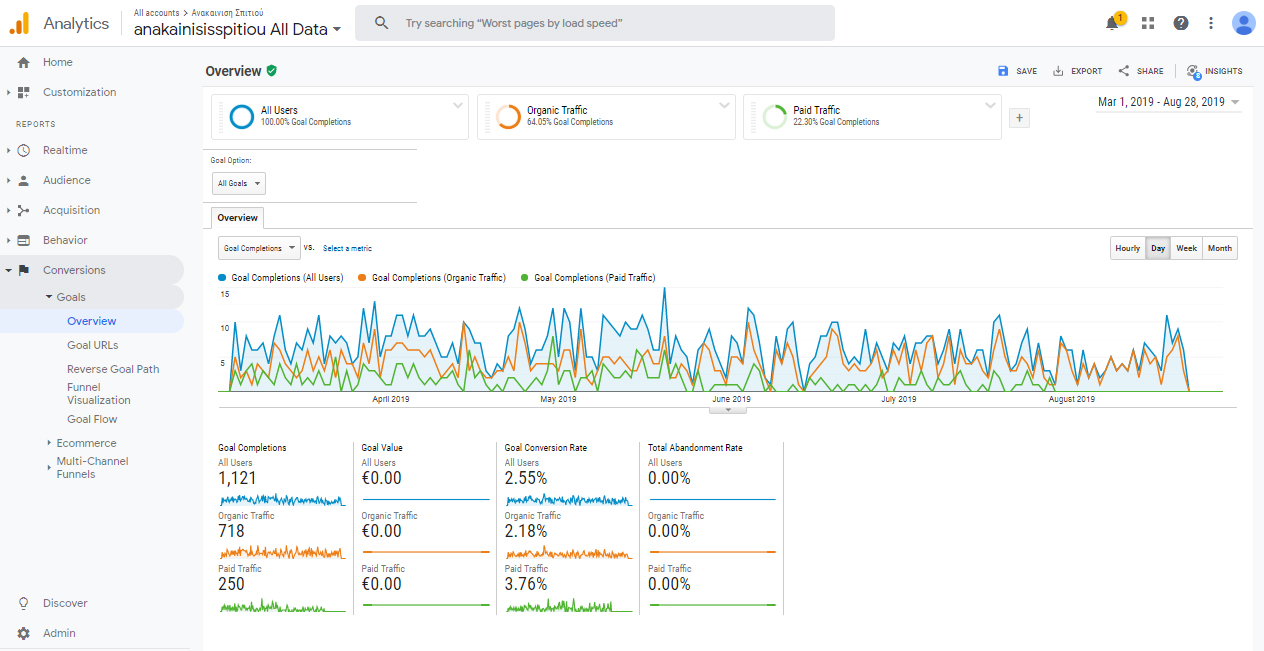Enable Hourly graph granularity
This screenshot has height=651, width=1264.
coord(1127,248)
